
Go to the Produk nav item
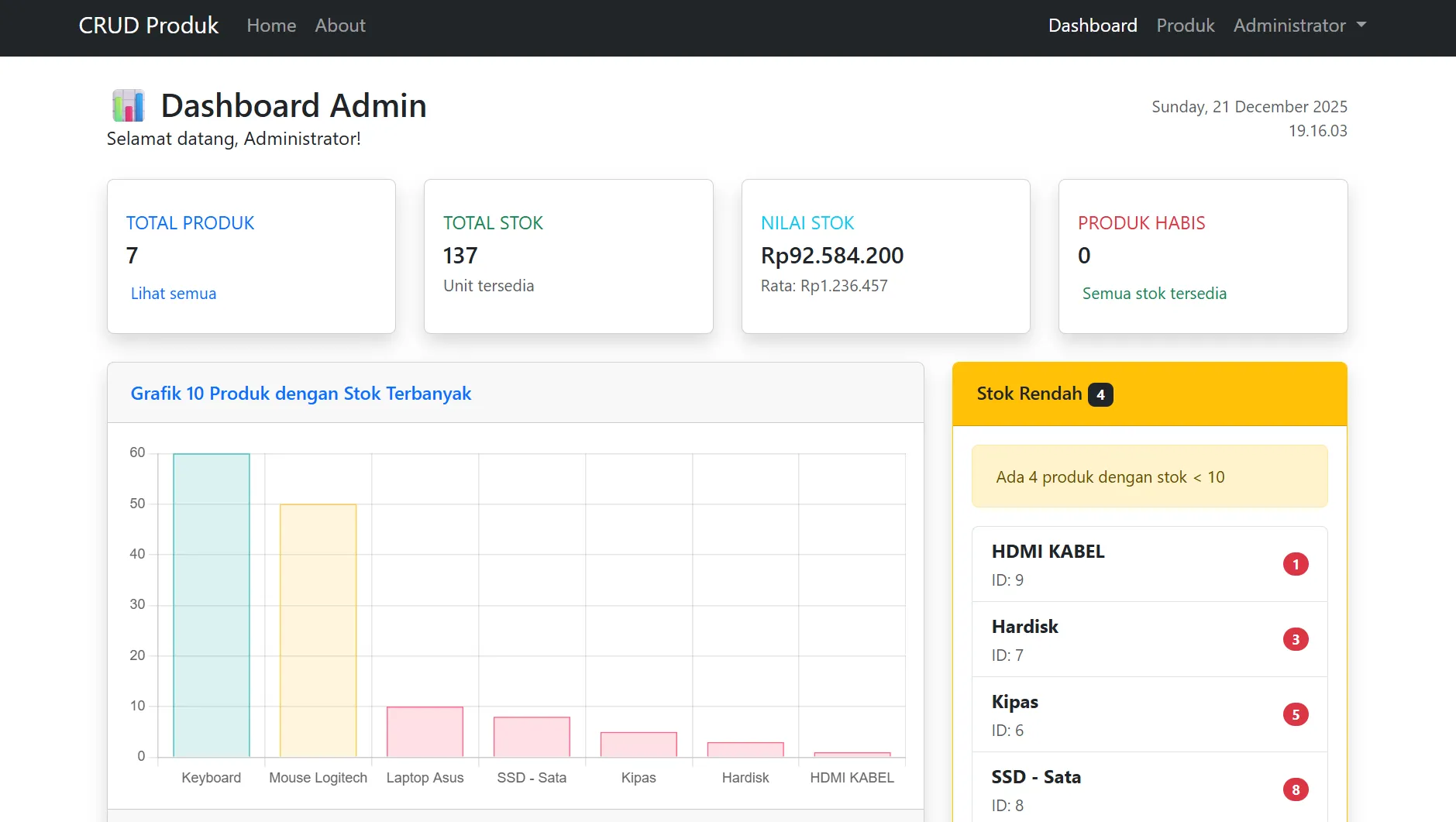pos(1185,26)
